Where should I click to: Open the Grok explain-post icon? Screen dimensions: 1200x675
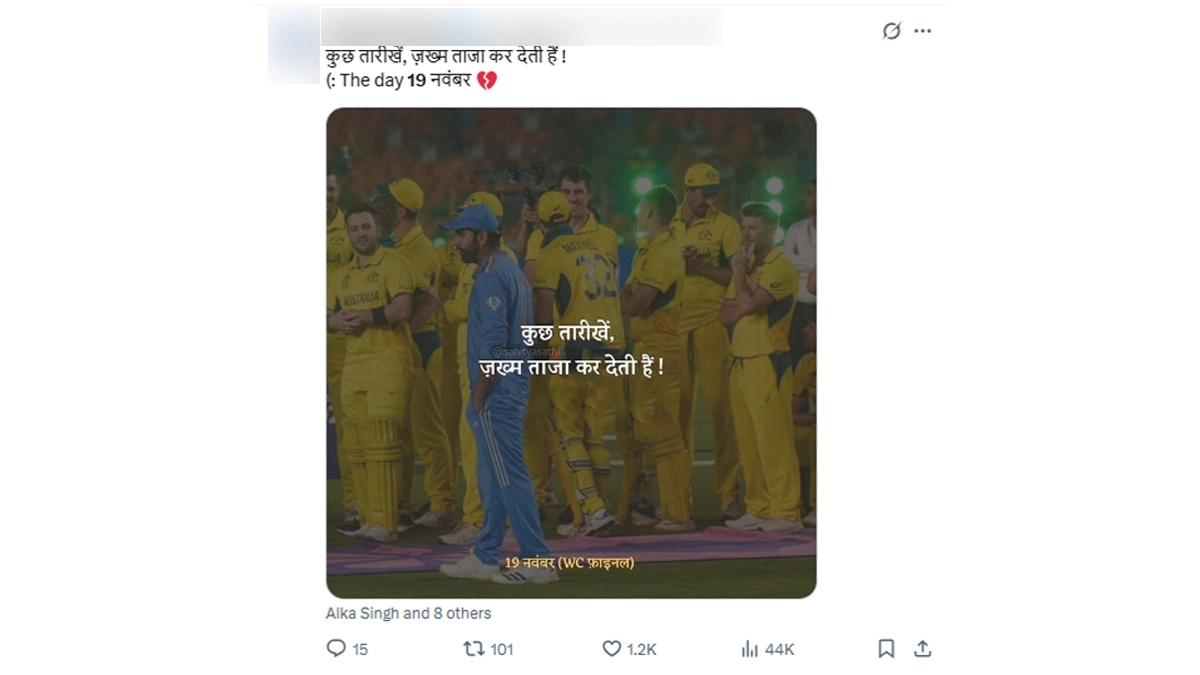[891, 31]
